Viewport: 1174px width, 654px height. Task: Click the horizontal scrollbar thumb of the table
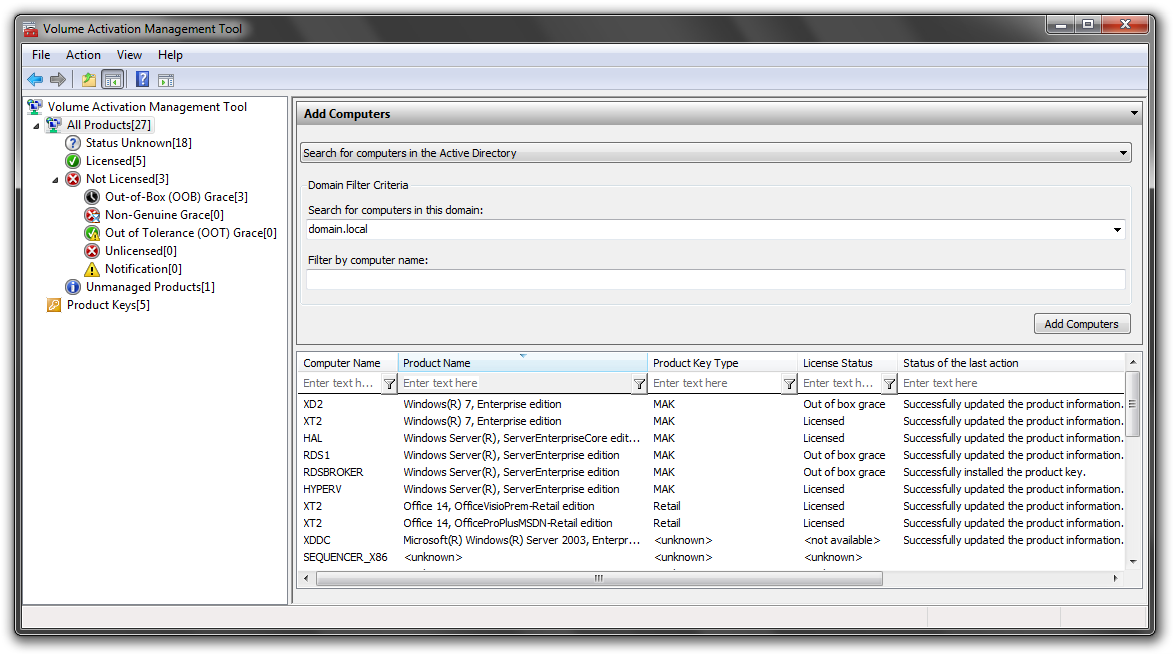599,578
